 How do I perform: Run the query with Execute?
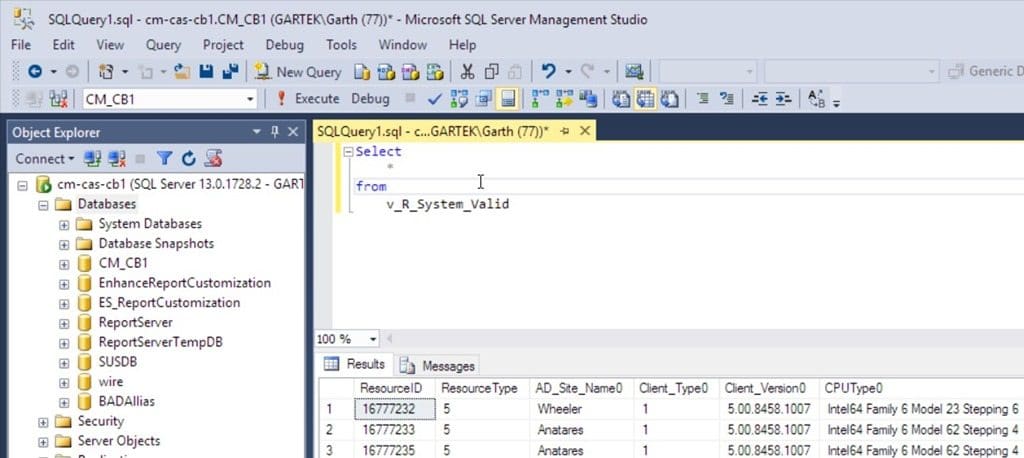[x=308, y=99]
